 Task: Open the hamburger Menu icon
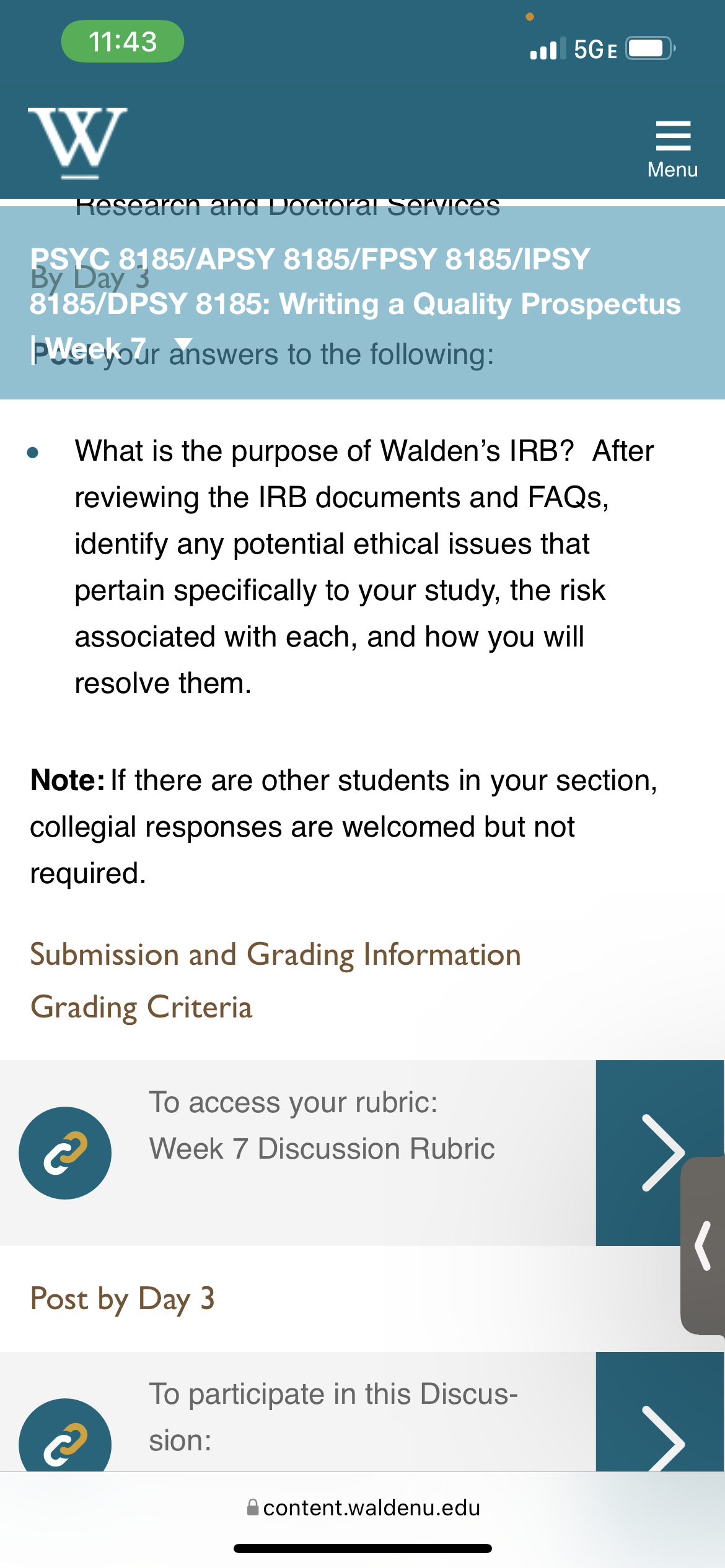click(673, 136)
